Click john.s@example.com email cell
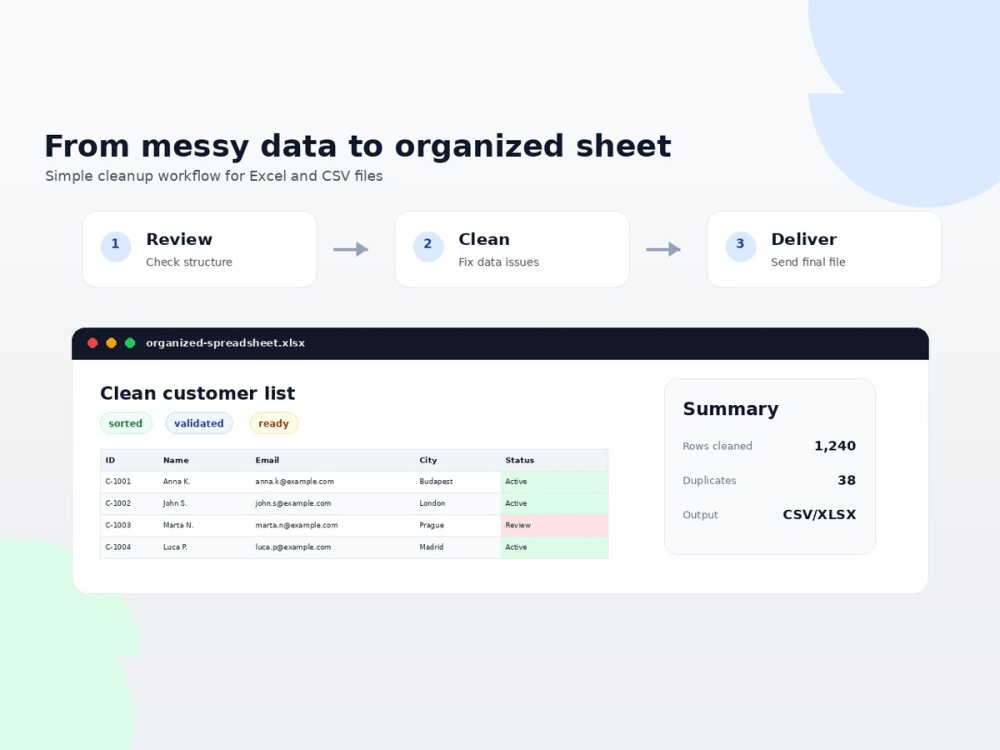Image resolution: width=1000 pixels, height=750 pixels. pyautogui.click(x=332, y=504)
